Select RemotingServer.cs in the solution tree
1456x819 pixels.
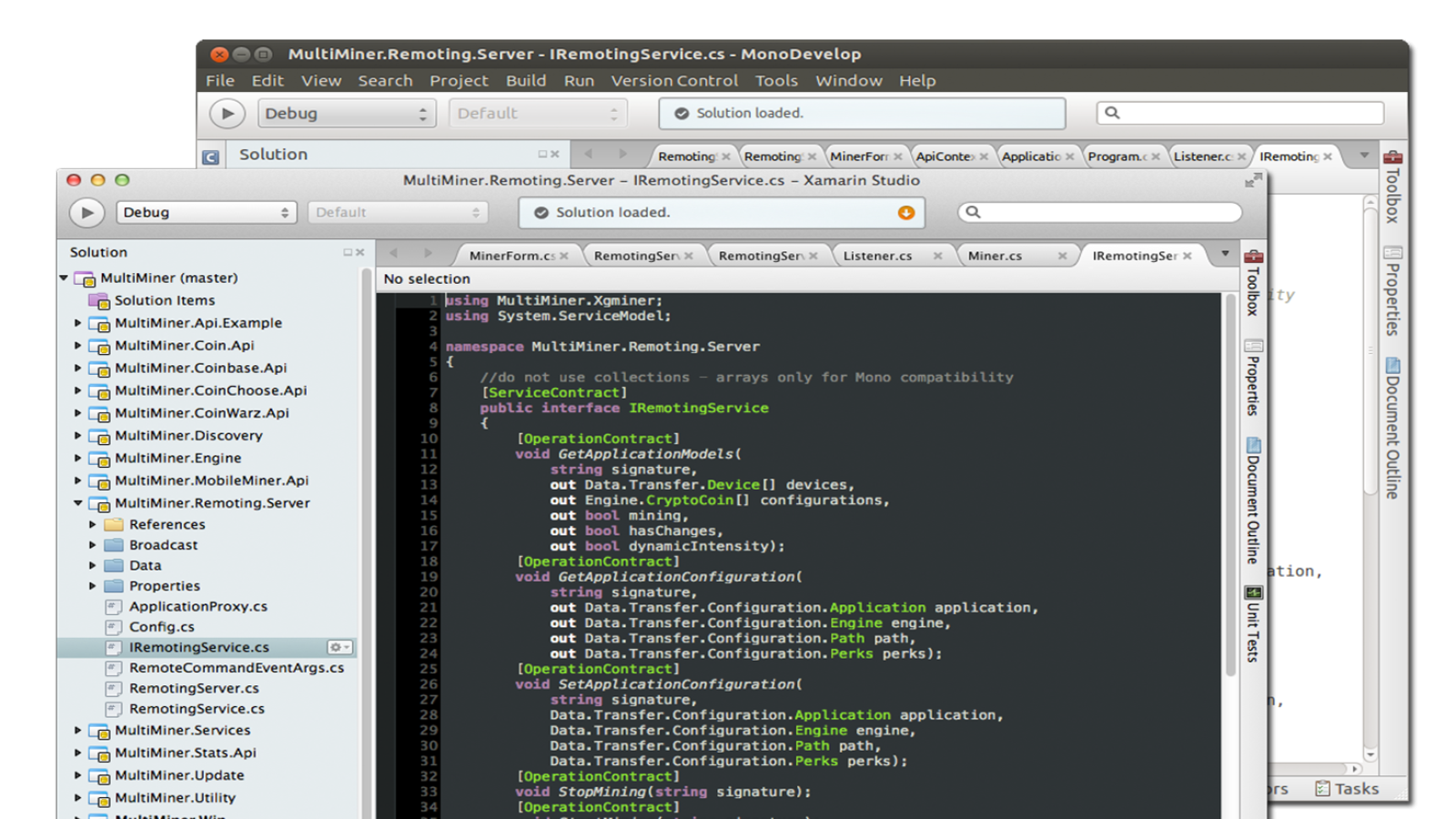pyautogui.click(x=194, y=688)
